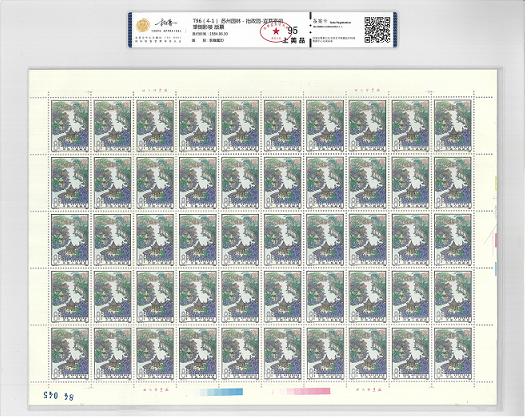Click the stamp in the top-left corner of the sheet
527x419 pixels.
(x=70, y=126)
